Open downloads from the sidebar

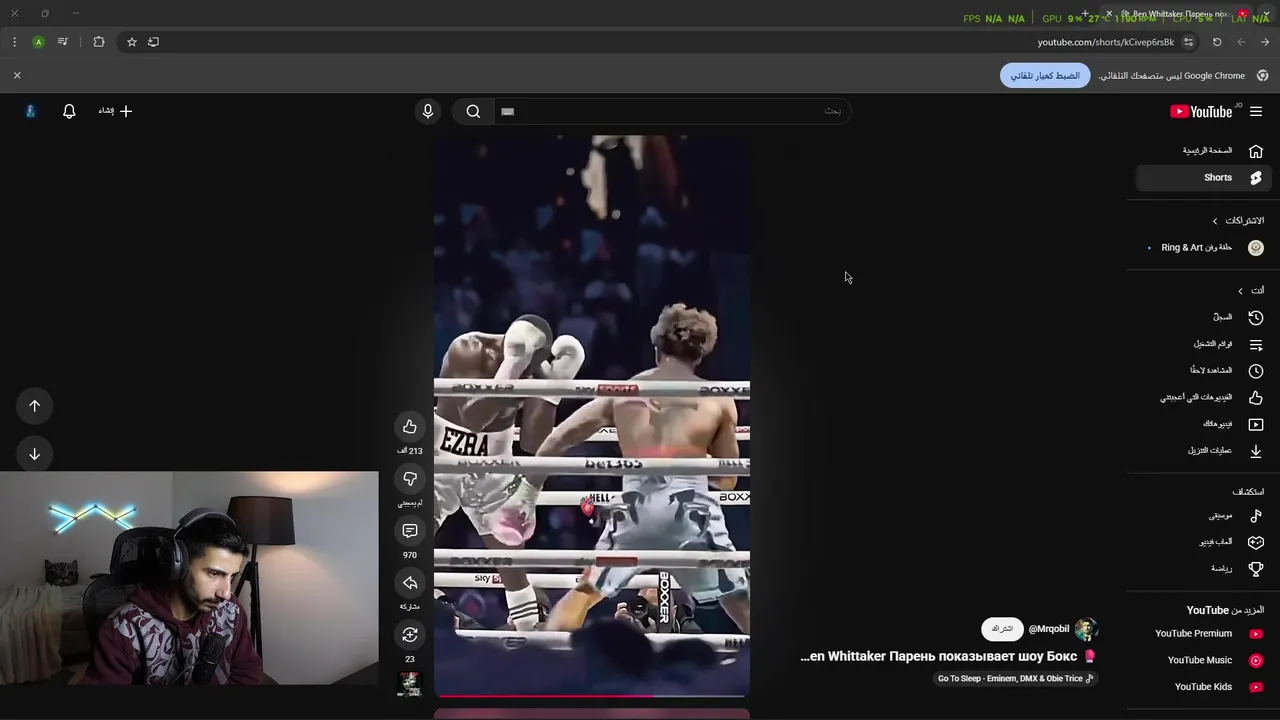[x=1204, y=451]
